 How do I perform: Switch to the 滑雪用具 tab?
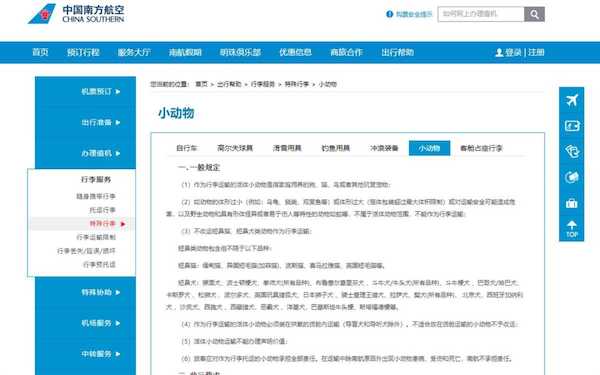(287, 148)
